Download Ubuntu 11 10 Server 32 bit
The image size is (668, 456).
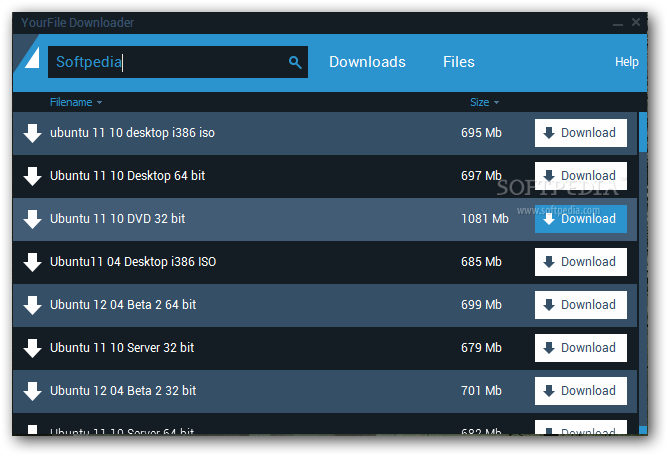581,348
